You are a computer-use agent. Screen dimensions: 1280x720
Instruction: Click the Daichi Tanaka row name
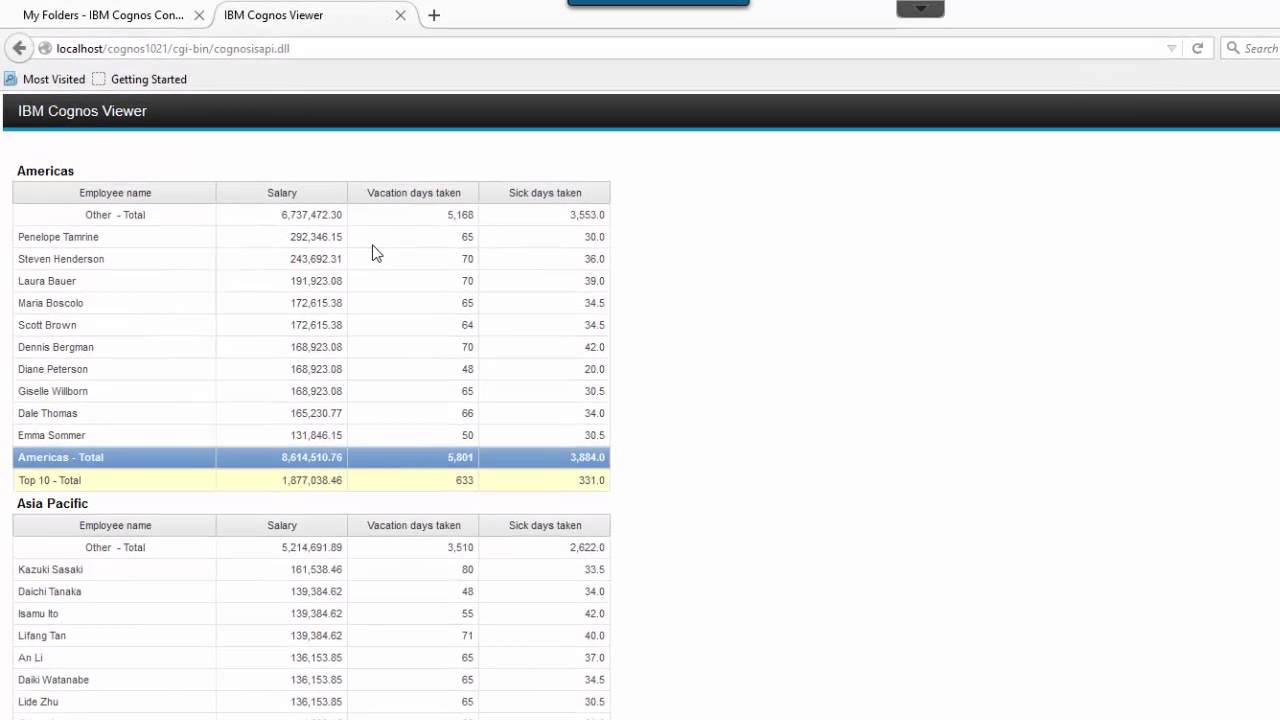click(50, 591)
